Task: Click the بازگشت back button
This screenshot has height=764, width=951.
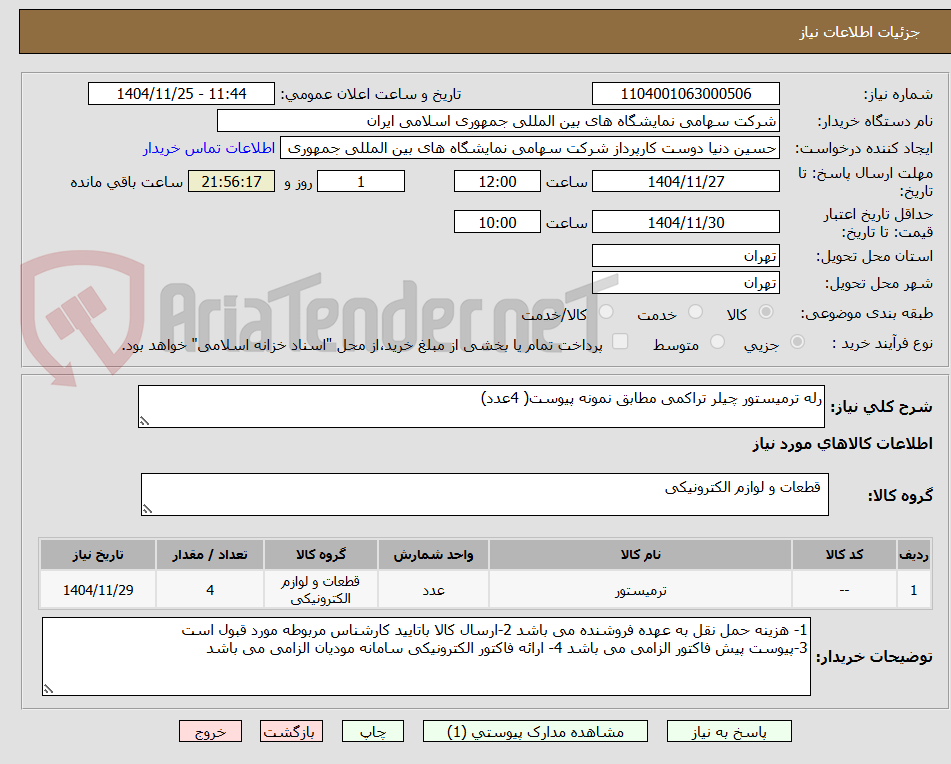Action: point(291,731)
